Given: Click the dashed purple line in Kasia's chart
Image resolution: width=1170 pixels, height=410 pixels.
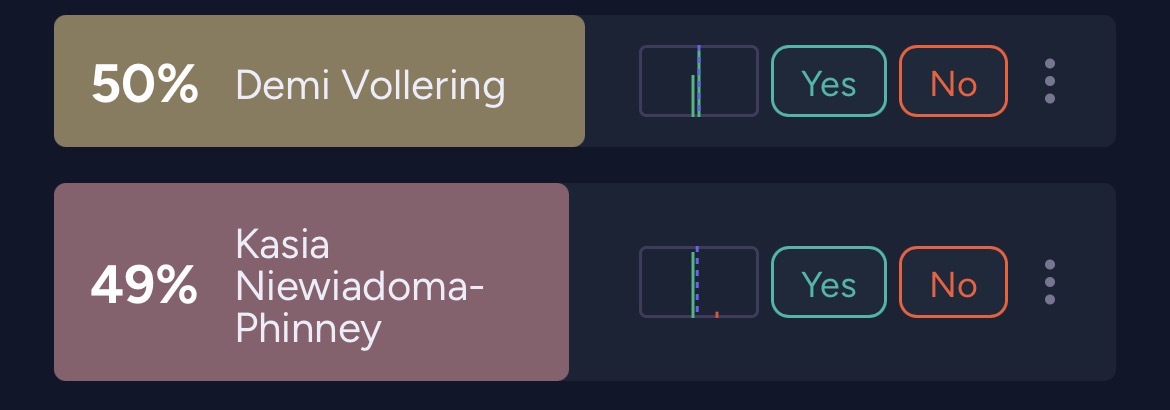Looking at the screenshot, I should 697,282.
